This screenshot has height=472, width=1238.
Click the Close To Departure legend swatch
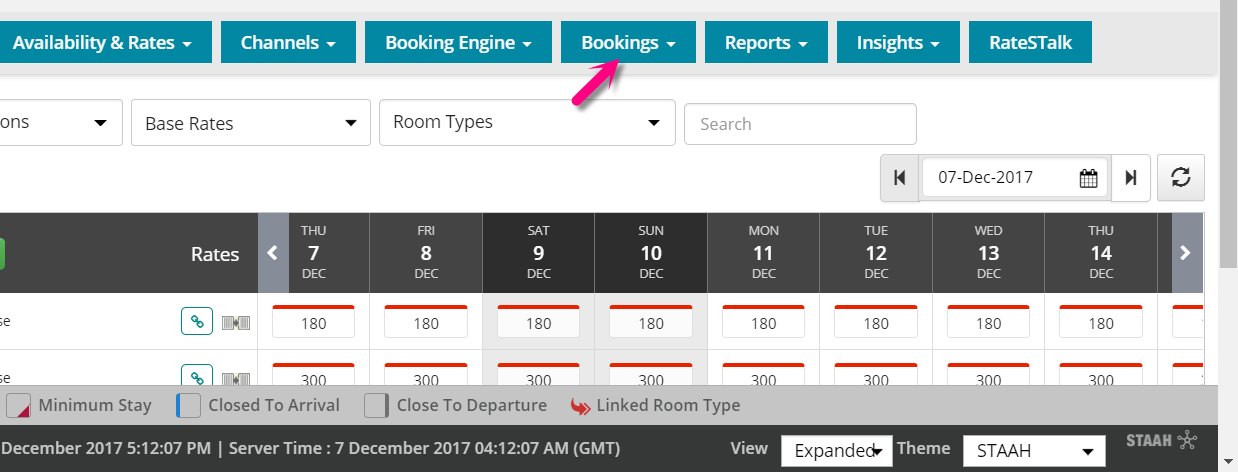click(376, 406)
